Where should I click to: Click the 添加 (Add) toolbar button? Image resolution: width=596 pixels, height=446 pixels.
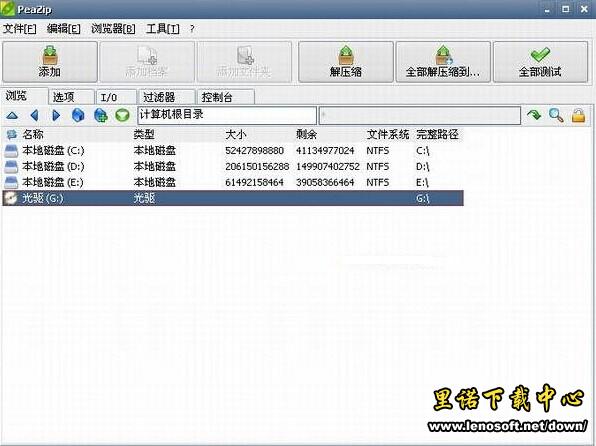click(50, 62)
